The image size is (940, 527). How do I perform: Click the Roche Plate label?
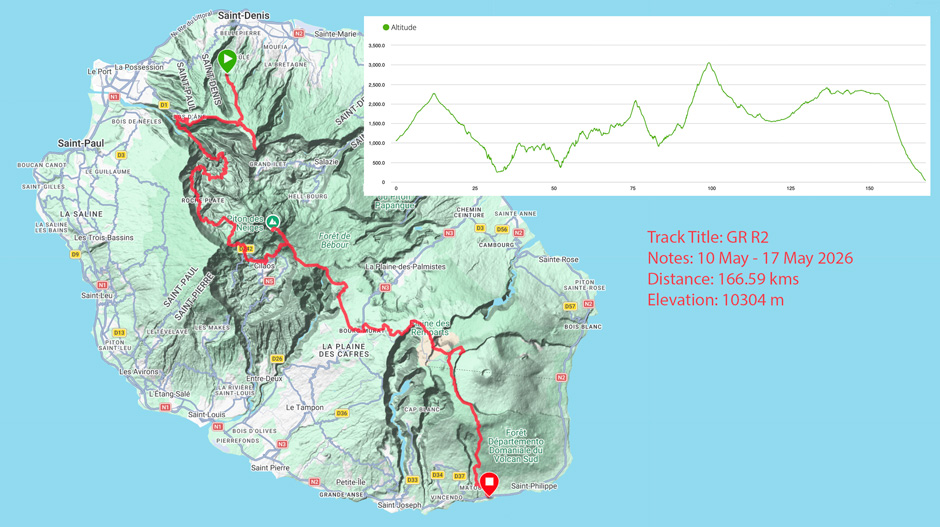203,200
